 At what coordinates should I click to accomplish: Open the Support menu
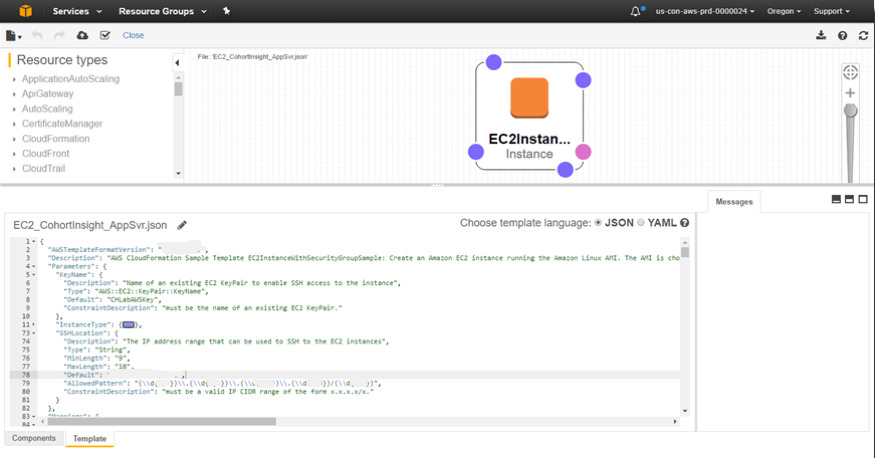click(831, 11)
